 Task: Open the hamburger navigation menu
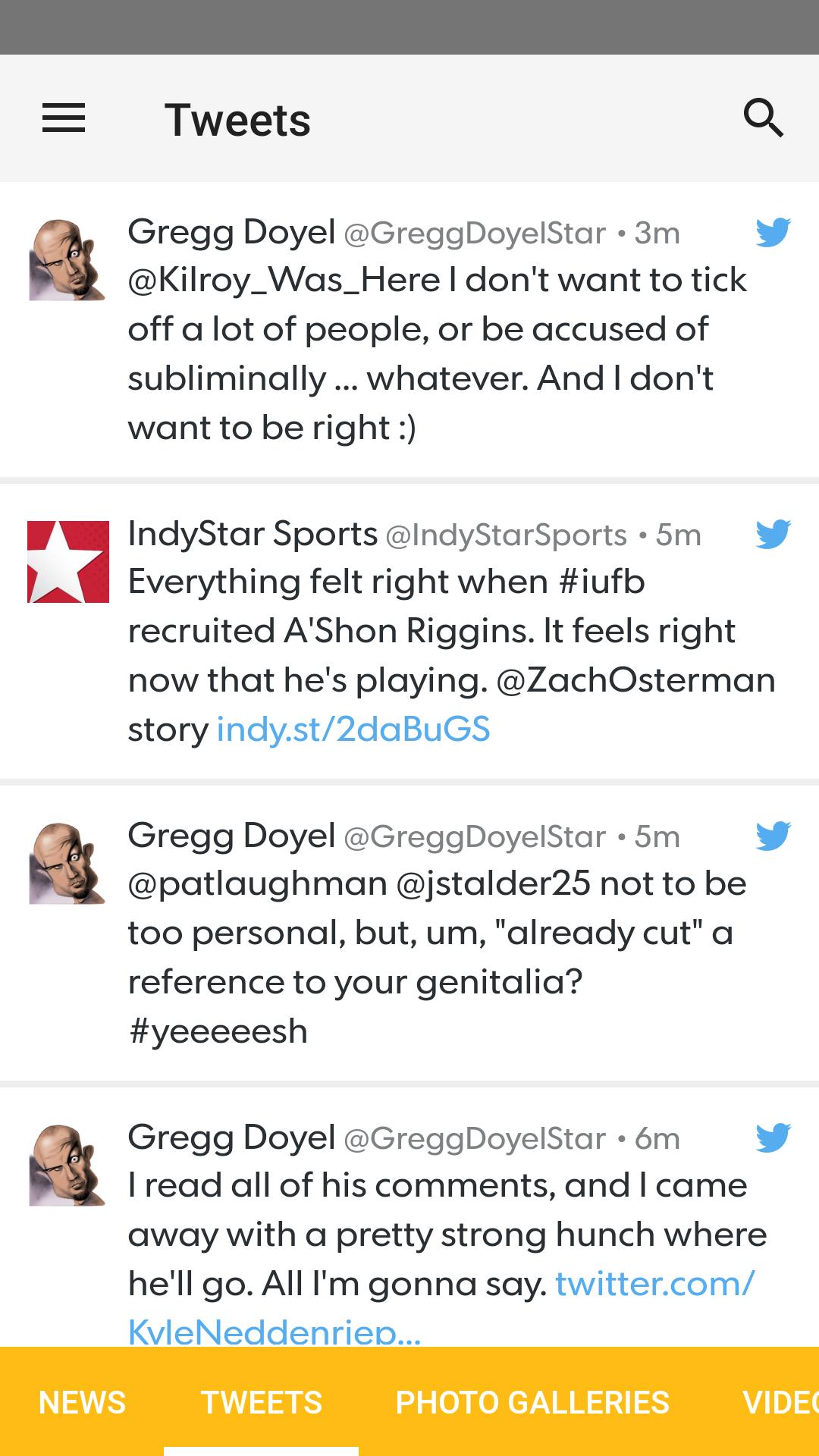64,118
